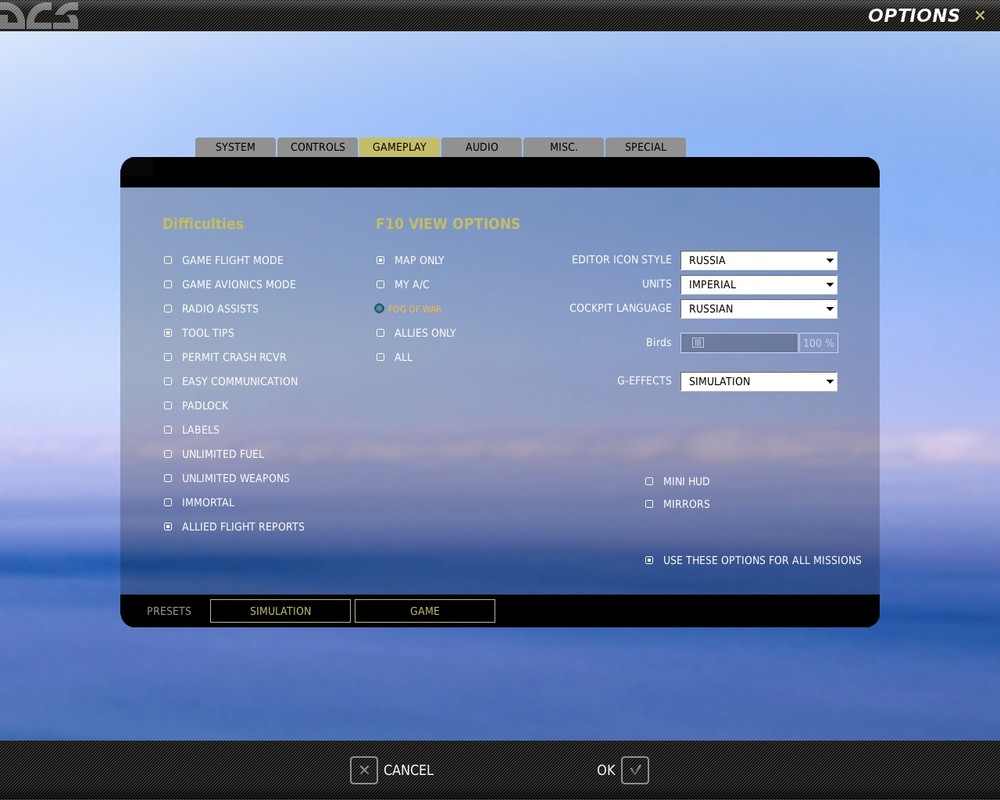Click the Birds slider handle
The image size is (1000, 800).
click(x=698, y=343)
